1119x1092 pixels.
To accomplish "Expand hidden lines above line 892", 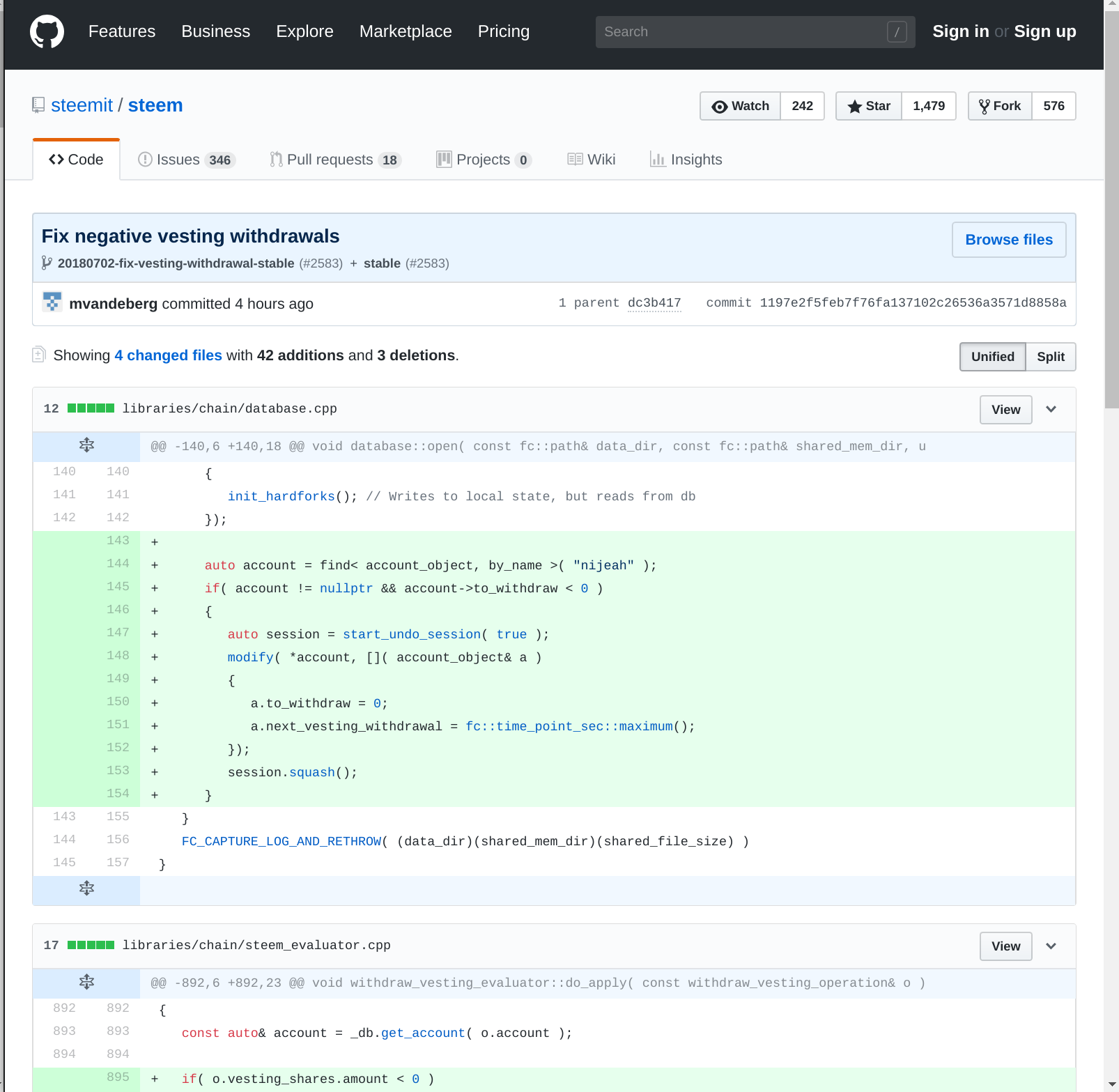I will pyautogui.click(x=86, y=982).
